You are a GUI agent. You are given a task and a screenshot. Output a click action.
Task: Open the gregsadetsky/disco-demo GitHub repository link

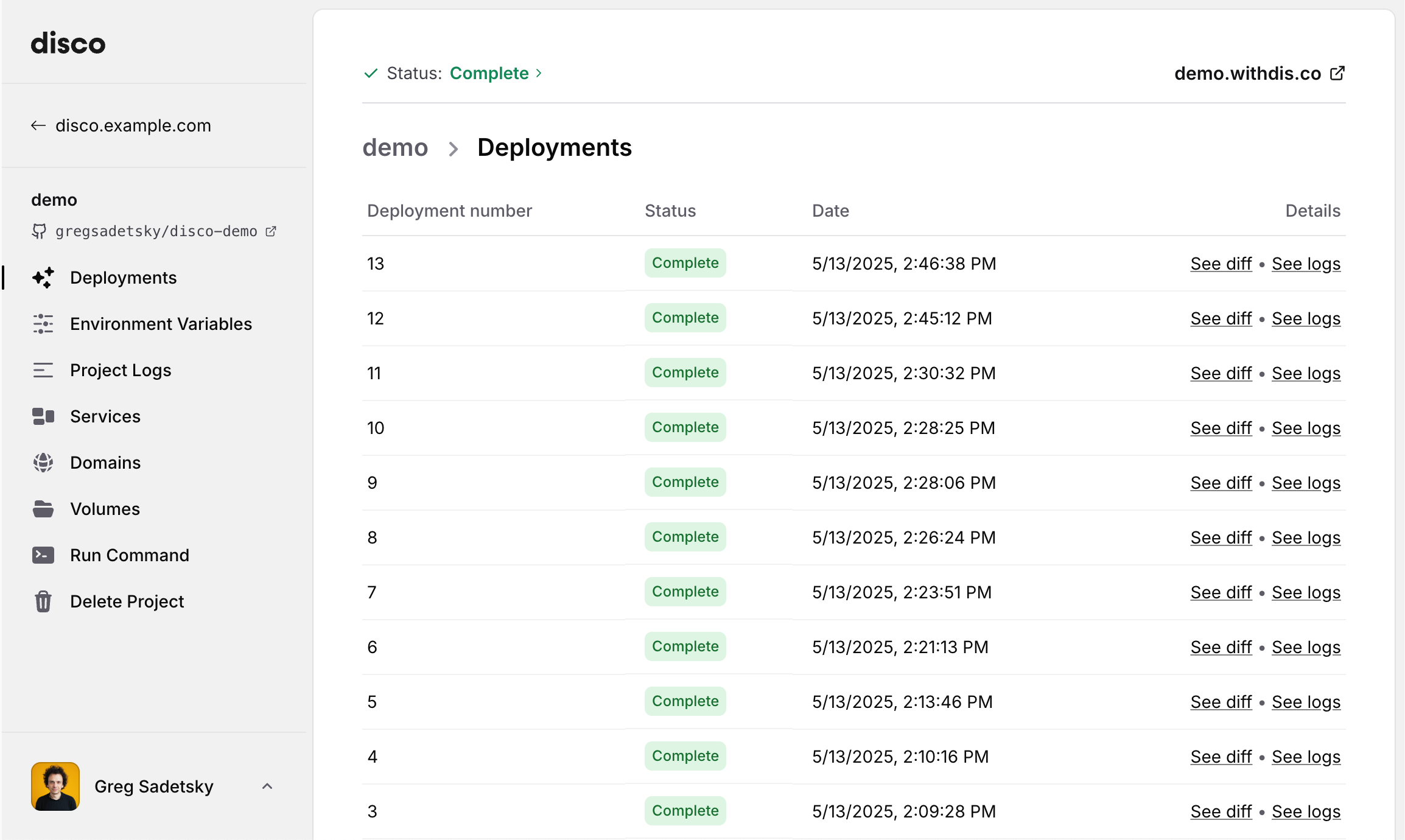point(156,231)
